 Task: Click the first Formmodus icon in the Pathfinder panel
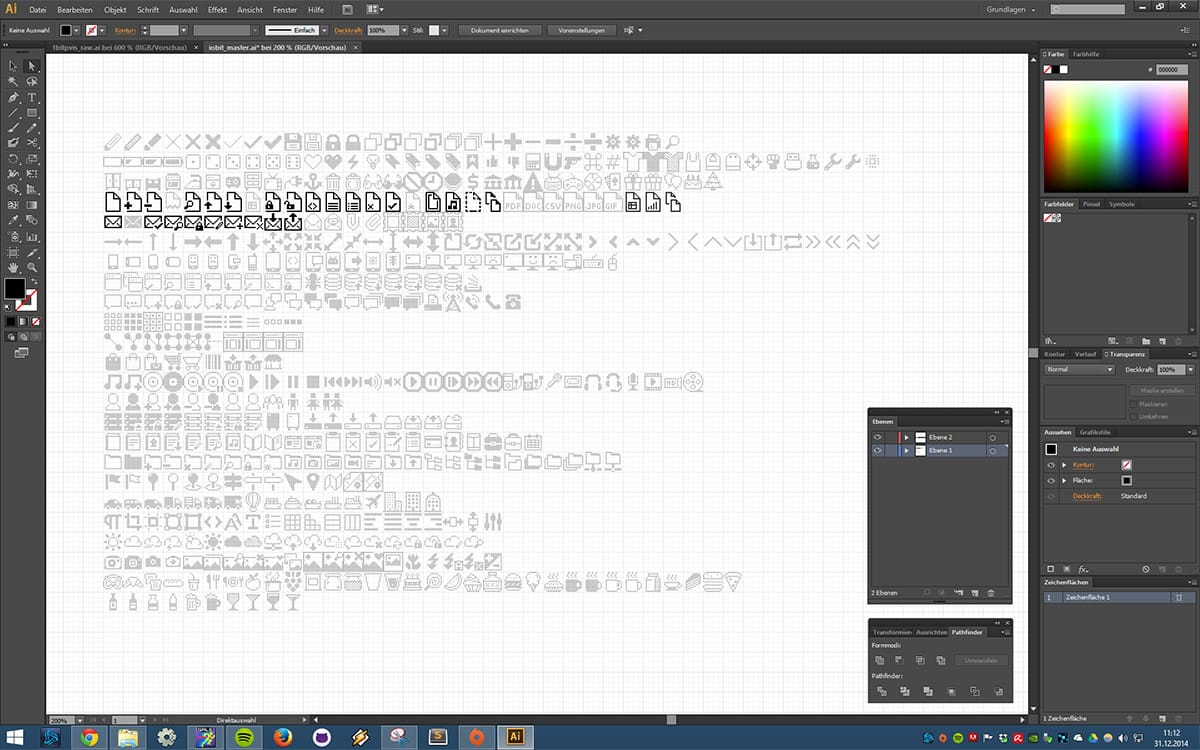(880, 660)
